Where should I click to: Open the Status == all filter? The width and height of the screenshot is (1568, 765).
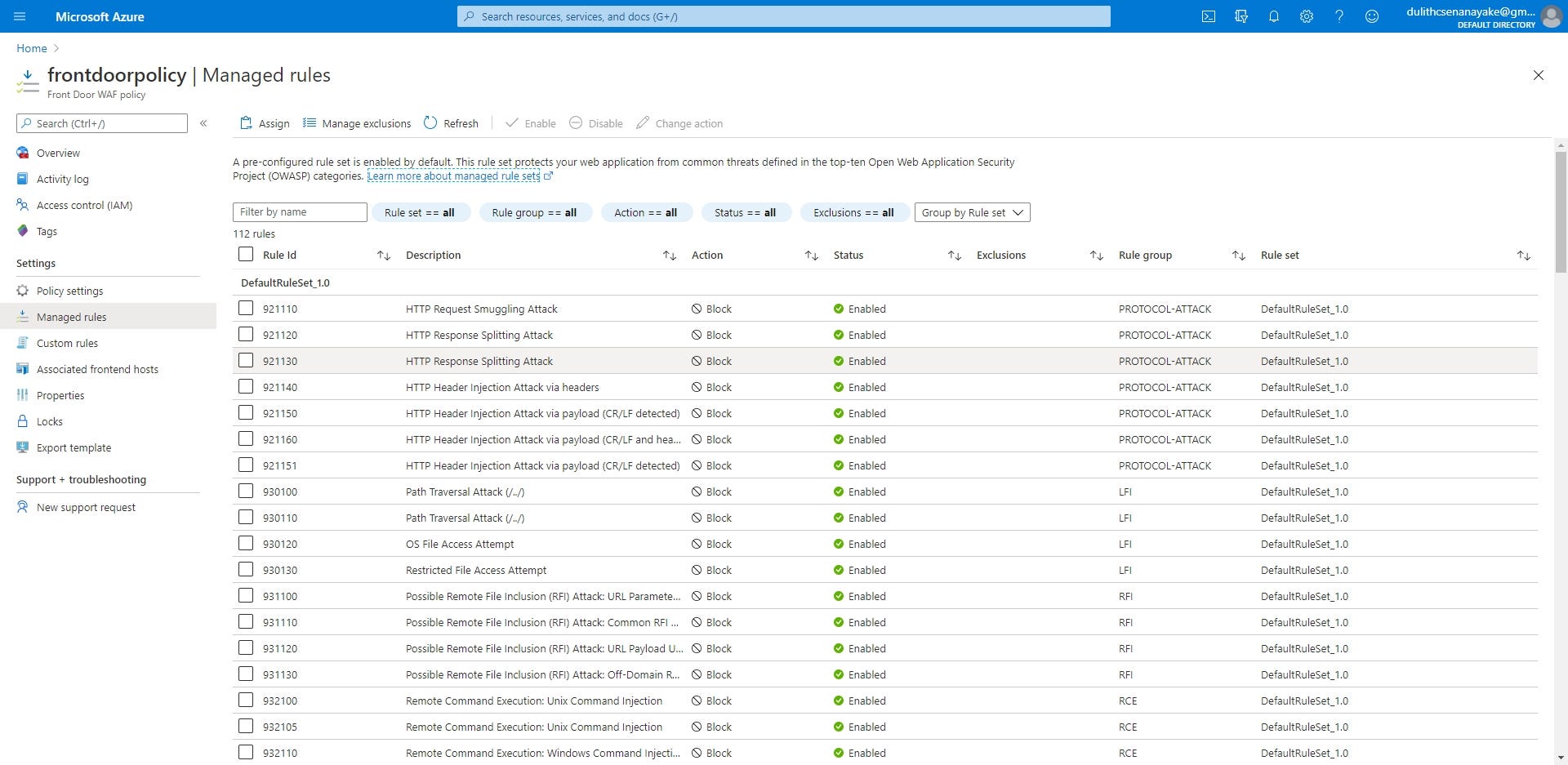pos(746,212)
